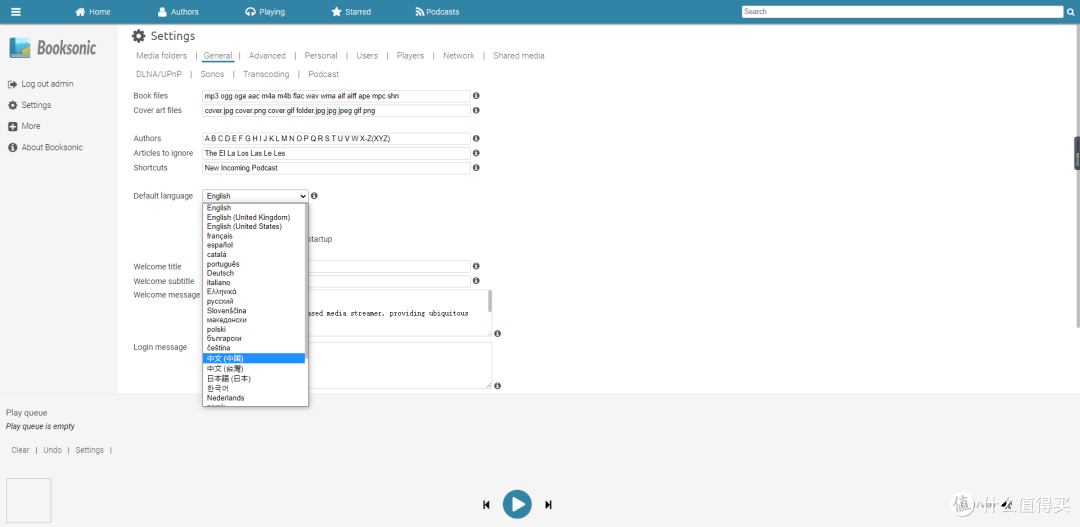Viewport: 1080px width, 527px height.
Task: Click info icon beside Book files
Action: click(x=476, y=96)
